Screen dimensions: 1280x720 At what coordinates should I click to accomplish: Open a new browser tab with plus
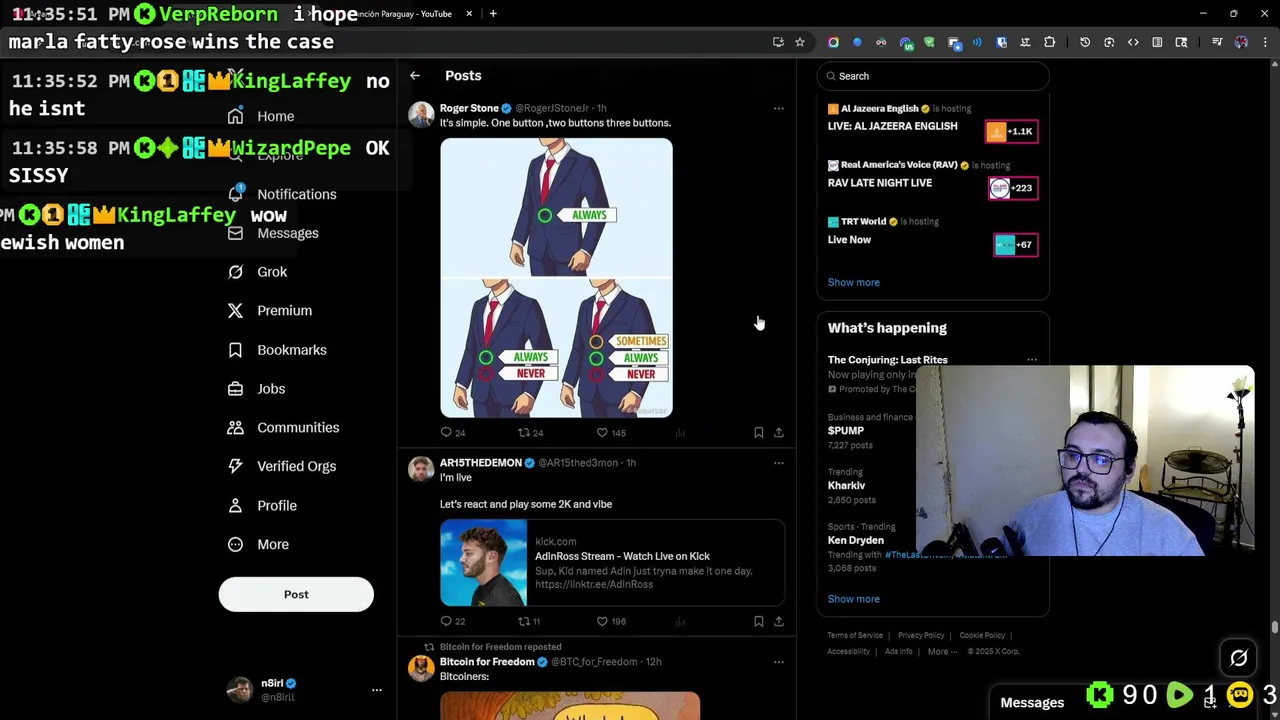tap(493, 14)
